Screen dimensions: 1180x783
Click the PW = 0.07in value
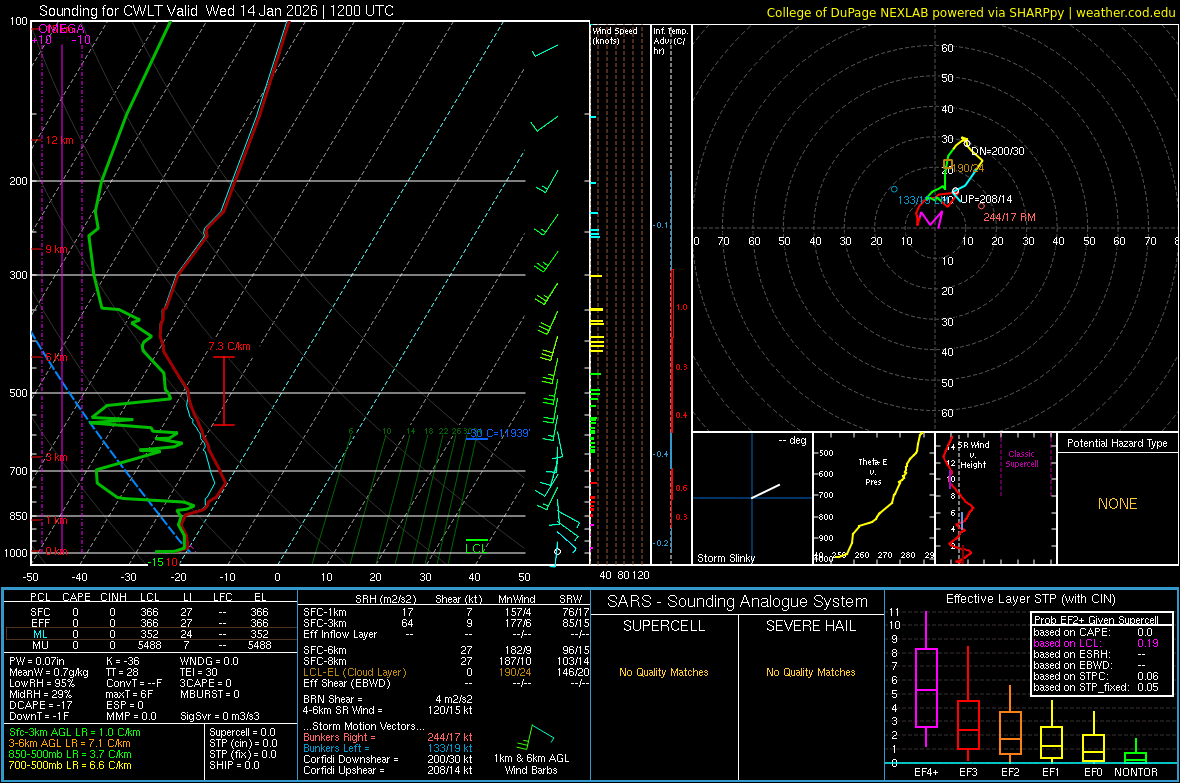[x=37, y=661]
